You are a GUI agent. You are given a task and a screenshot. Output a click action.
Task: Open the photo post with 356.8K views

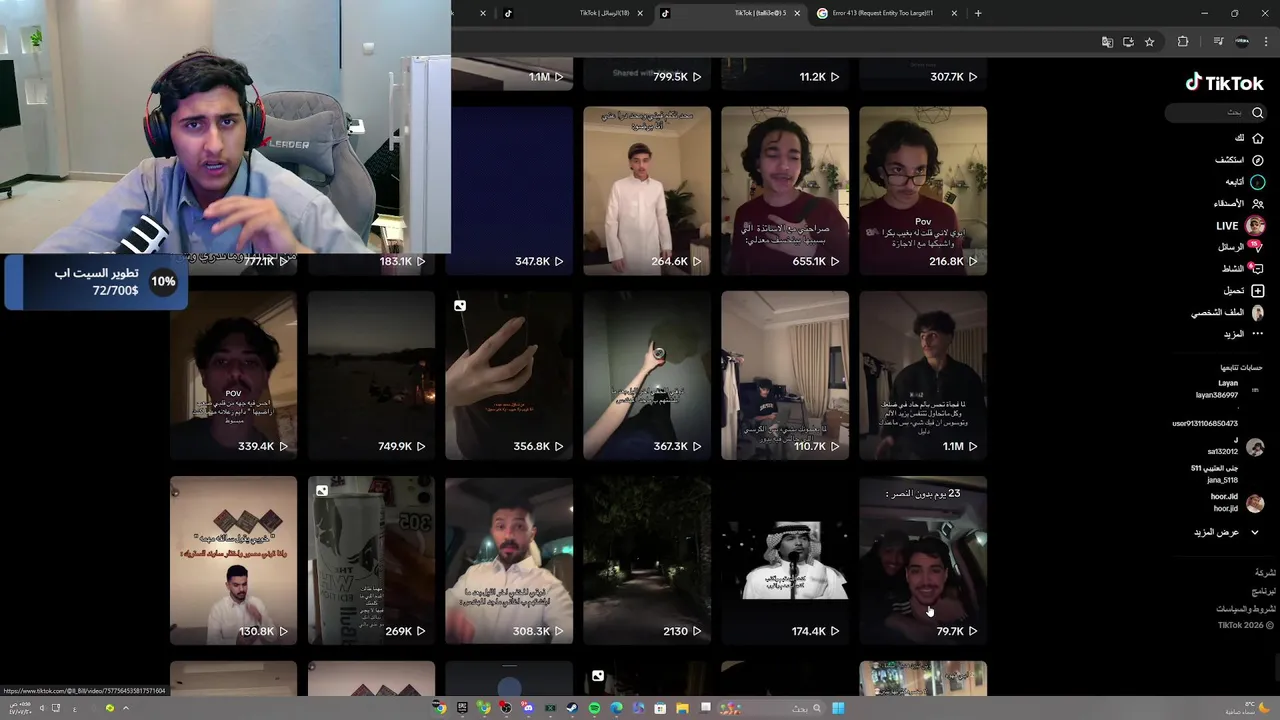click(509, 375)
